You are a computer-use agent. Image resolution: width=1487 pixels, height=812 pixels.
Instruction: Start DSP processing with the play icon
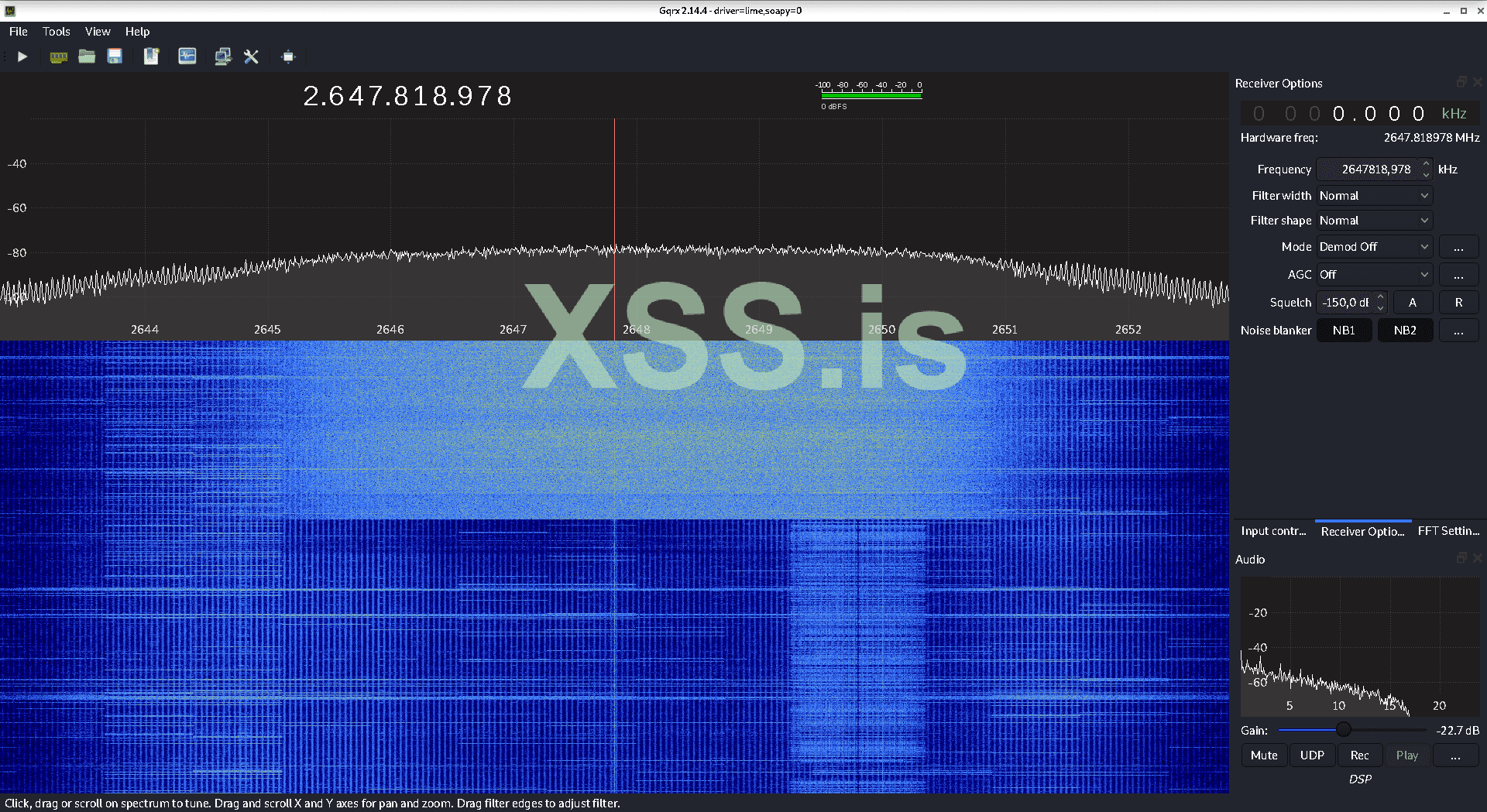pos(22,56)
